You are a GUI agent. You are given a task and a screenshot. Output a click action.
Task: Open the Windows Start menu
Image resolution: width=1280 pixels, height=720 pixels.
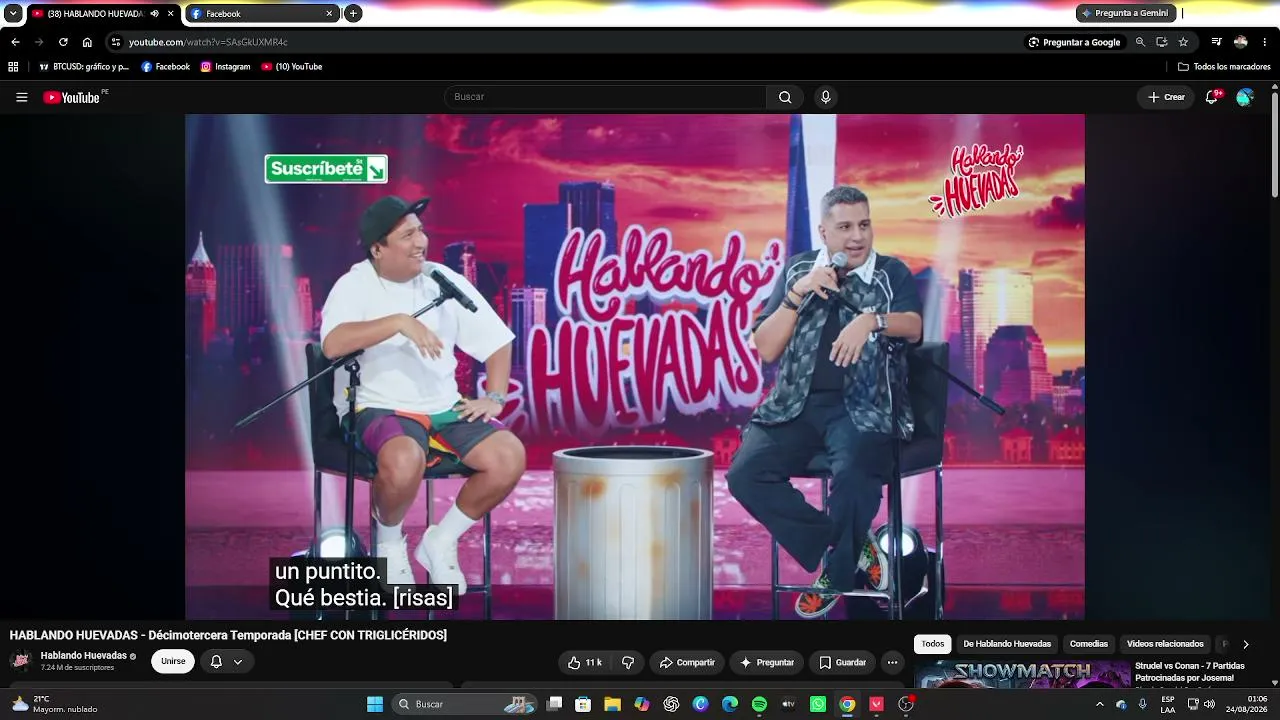(375, 704)
